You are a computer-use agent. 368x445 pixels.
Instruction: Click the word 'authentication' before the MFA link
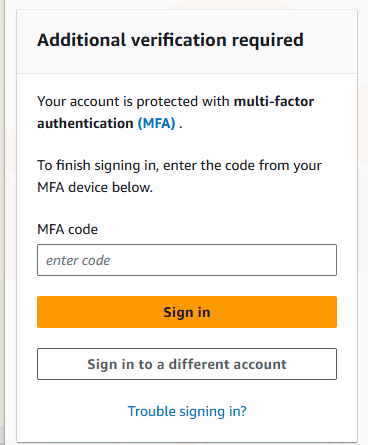pyautogui.click(x=85, y=123)
